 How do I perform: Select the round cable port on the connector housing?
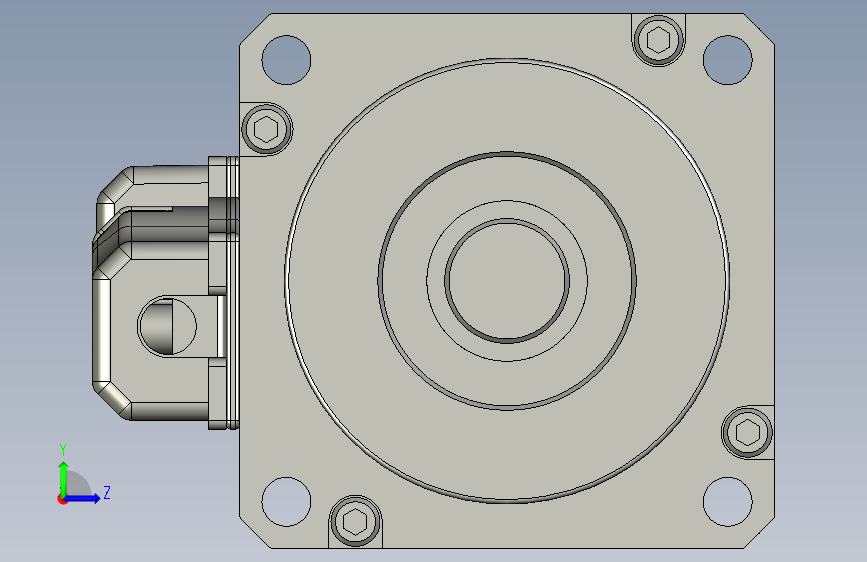(166, 326)
